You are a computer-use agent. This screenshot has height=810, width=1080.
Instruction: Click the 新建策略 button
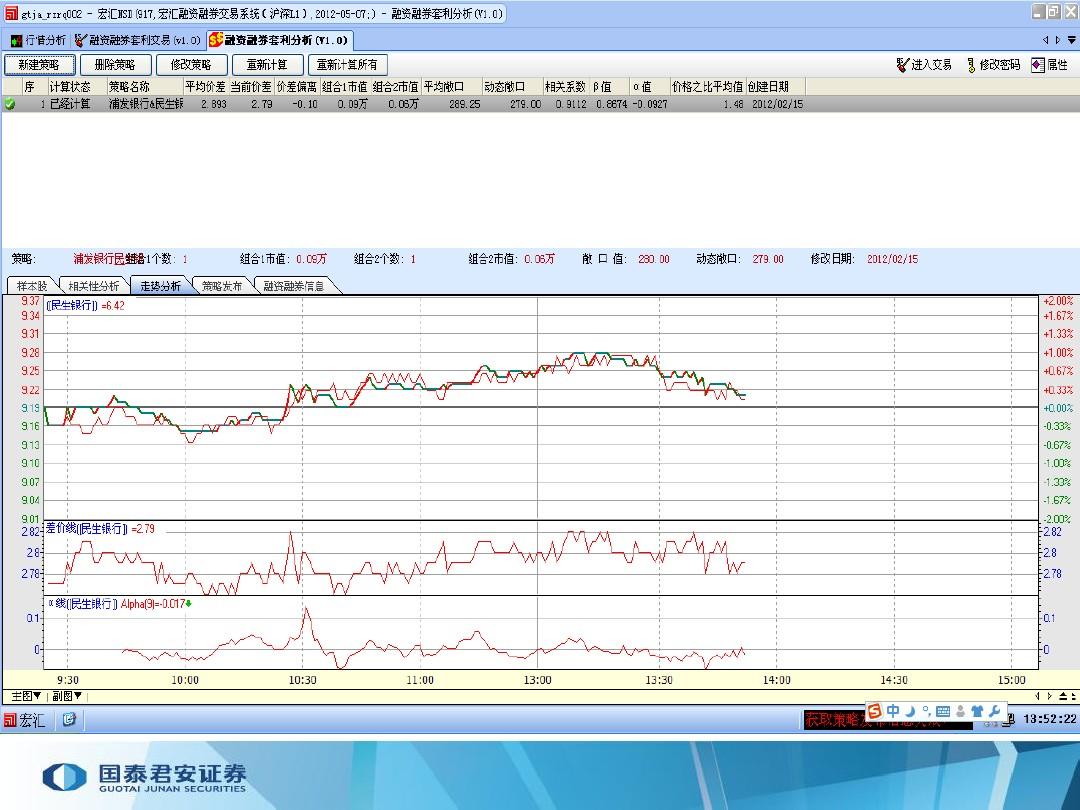click(x=40, y=65)
